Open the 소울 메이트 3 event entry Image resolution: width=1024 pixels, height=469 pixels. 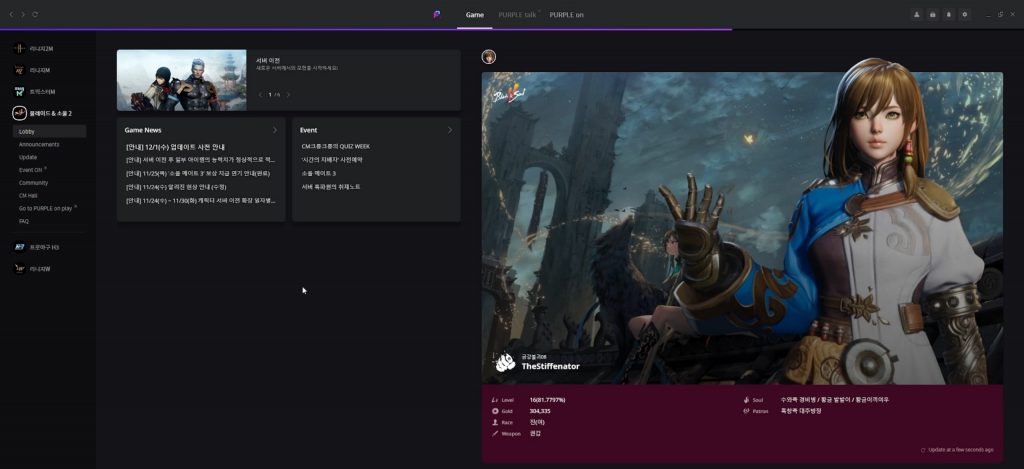[319, 173]
